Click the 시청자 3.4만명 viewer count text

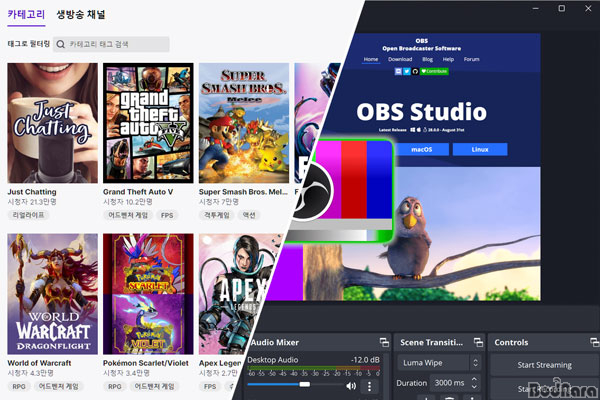pos(126,373)
